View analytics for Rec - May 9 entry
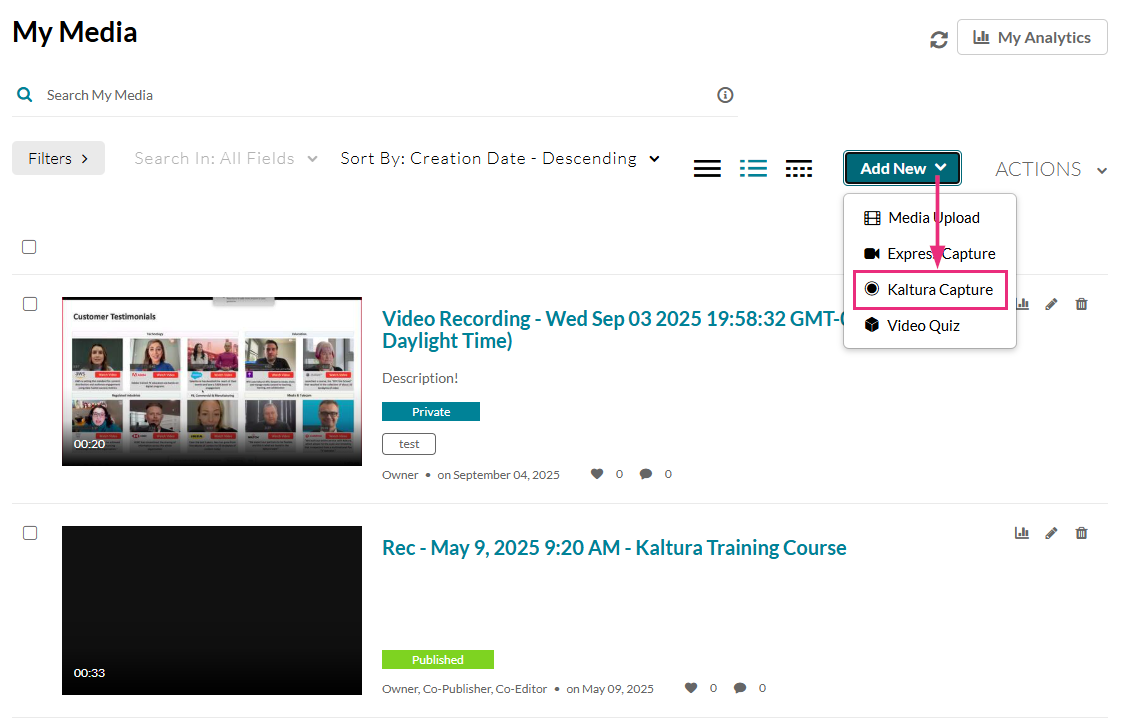Viewport: 1126px width, 728px height. [1022, 533]
